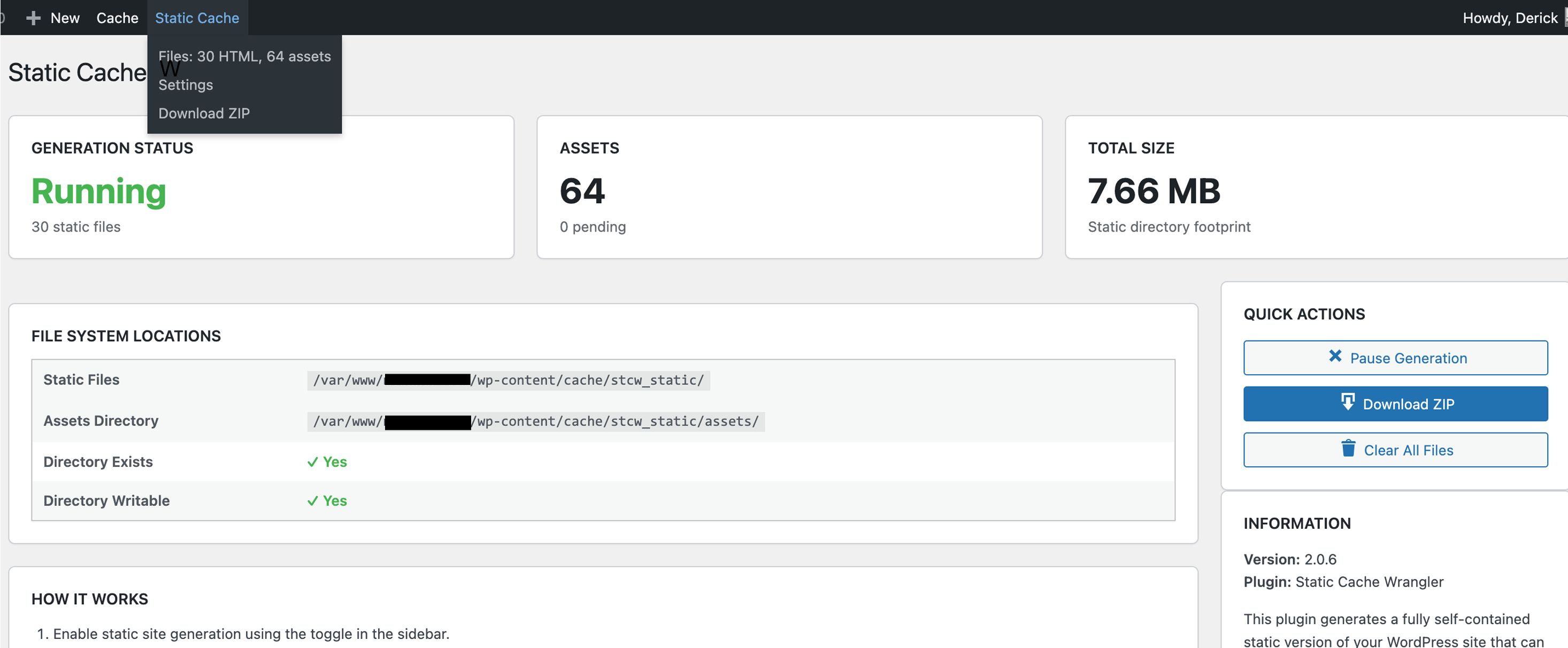Select the Static Files directory path

click(x=509, y=380)
